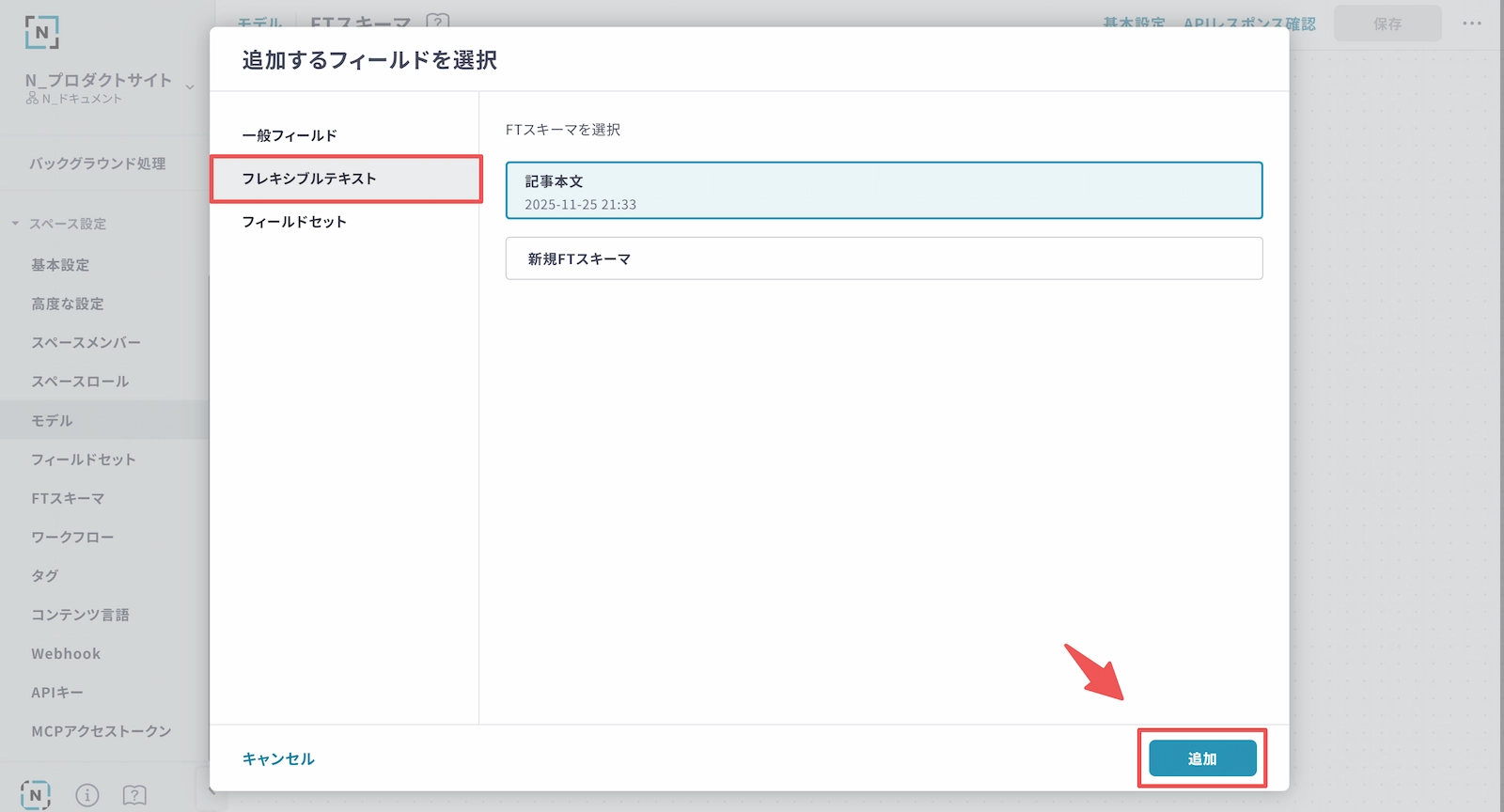
Task: Choose the 記事本文 FT schema option
Action: (x=884, y=191)
